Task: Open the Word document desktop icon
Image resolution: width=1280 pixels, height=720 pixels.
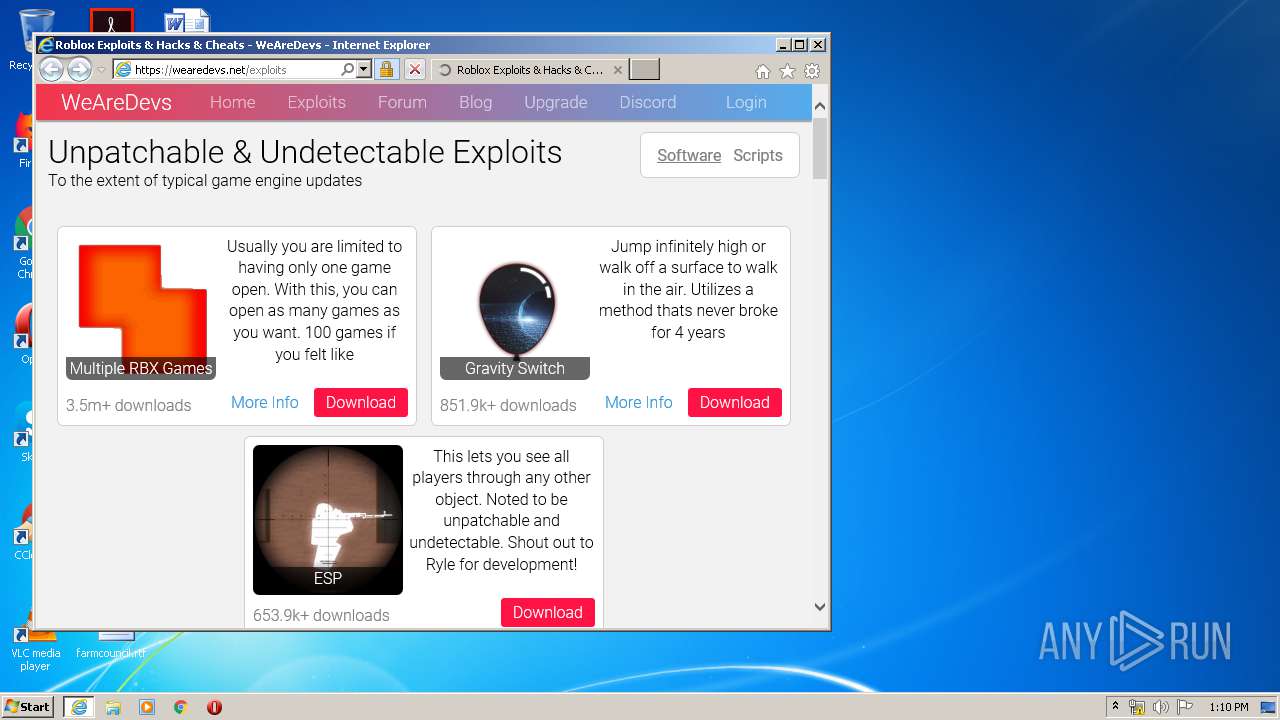Action: (x=187, y=22)
